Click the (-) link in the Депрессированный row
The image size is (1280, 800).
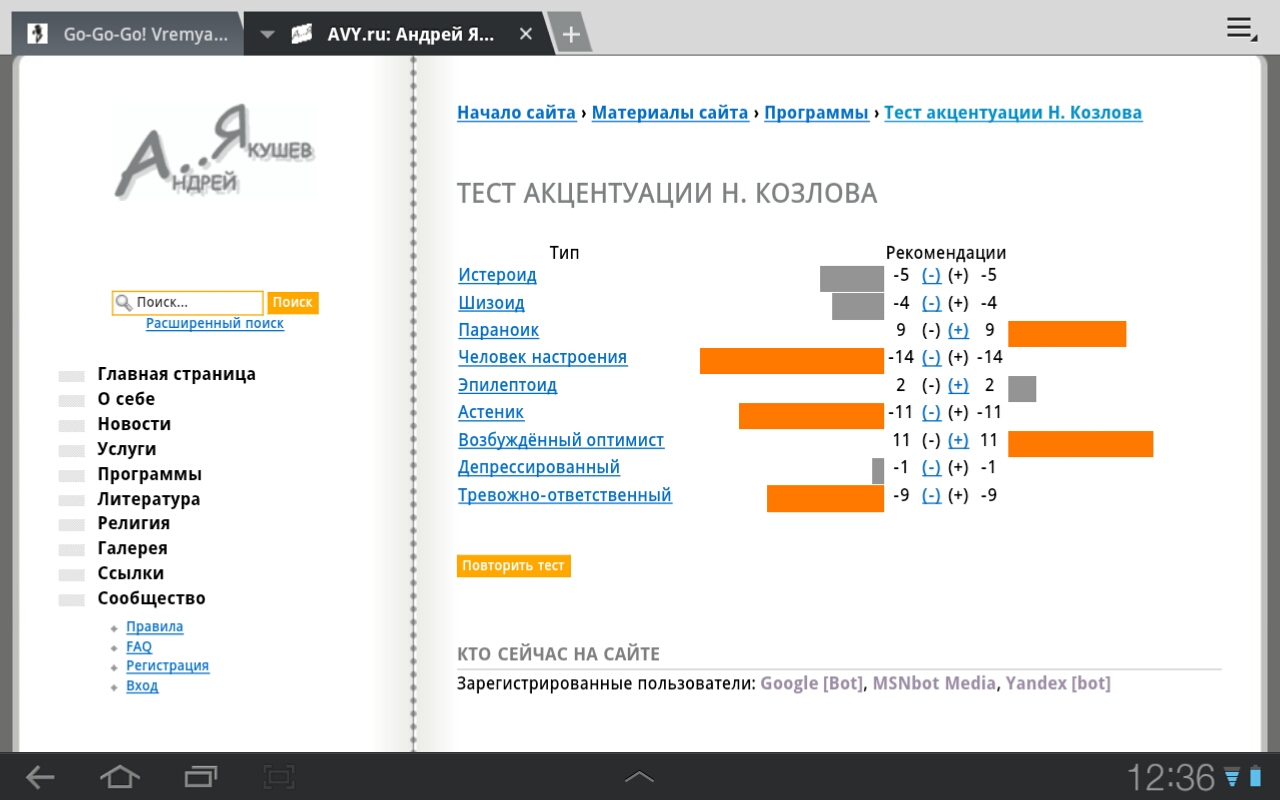(931, 467)
